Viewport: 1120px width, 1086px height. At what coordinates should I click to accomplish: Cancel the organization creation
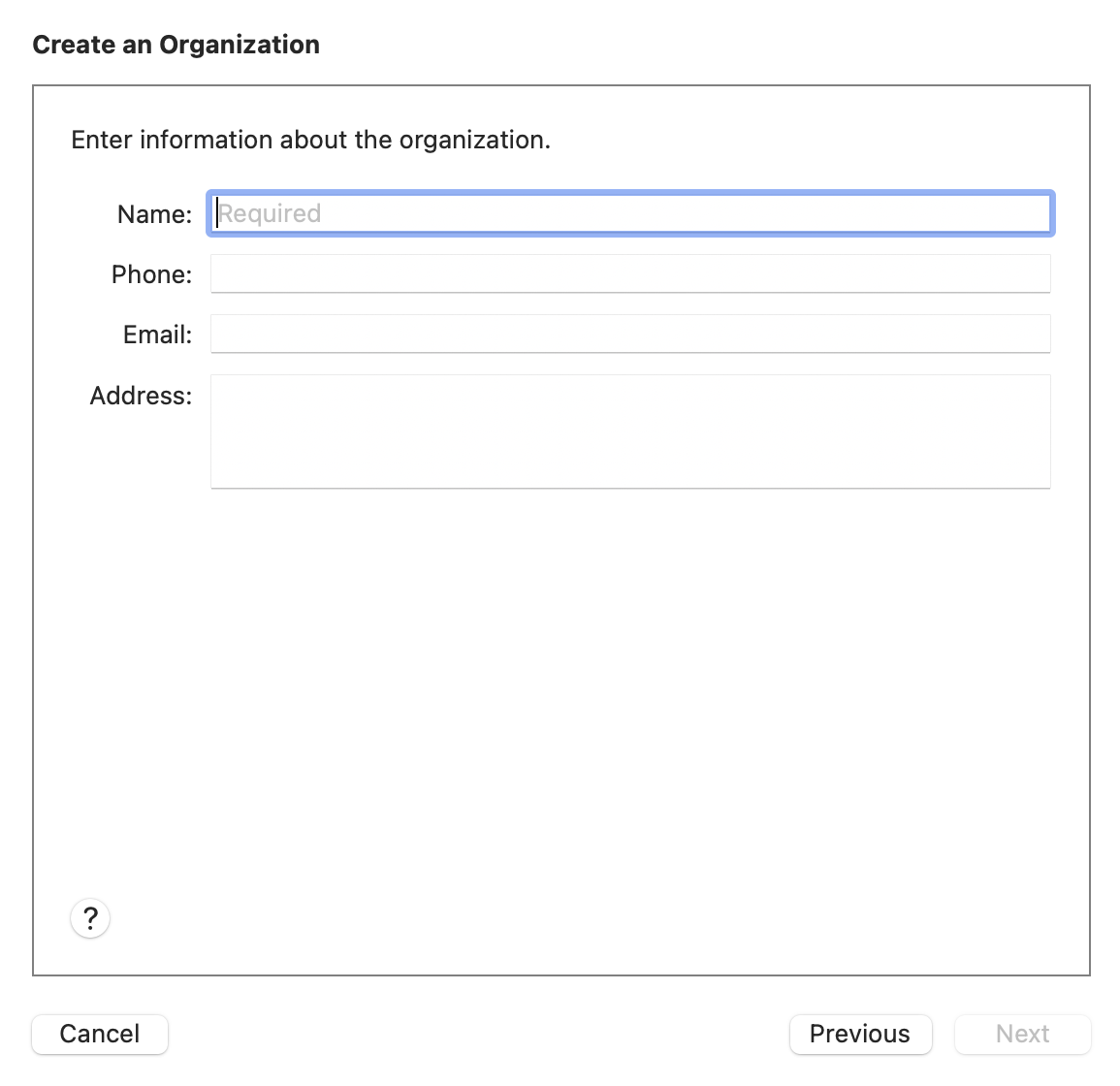pos(100,1034)
